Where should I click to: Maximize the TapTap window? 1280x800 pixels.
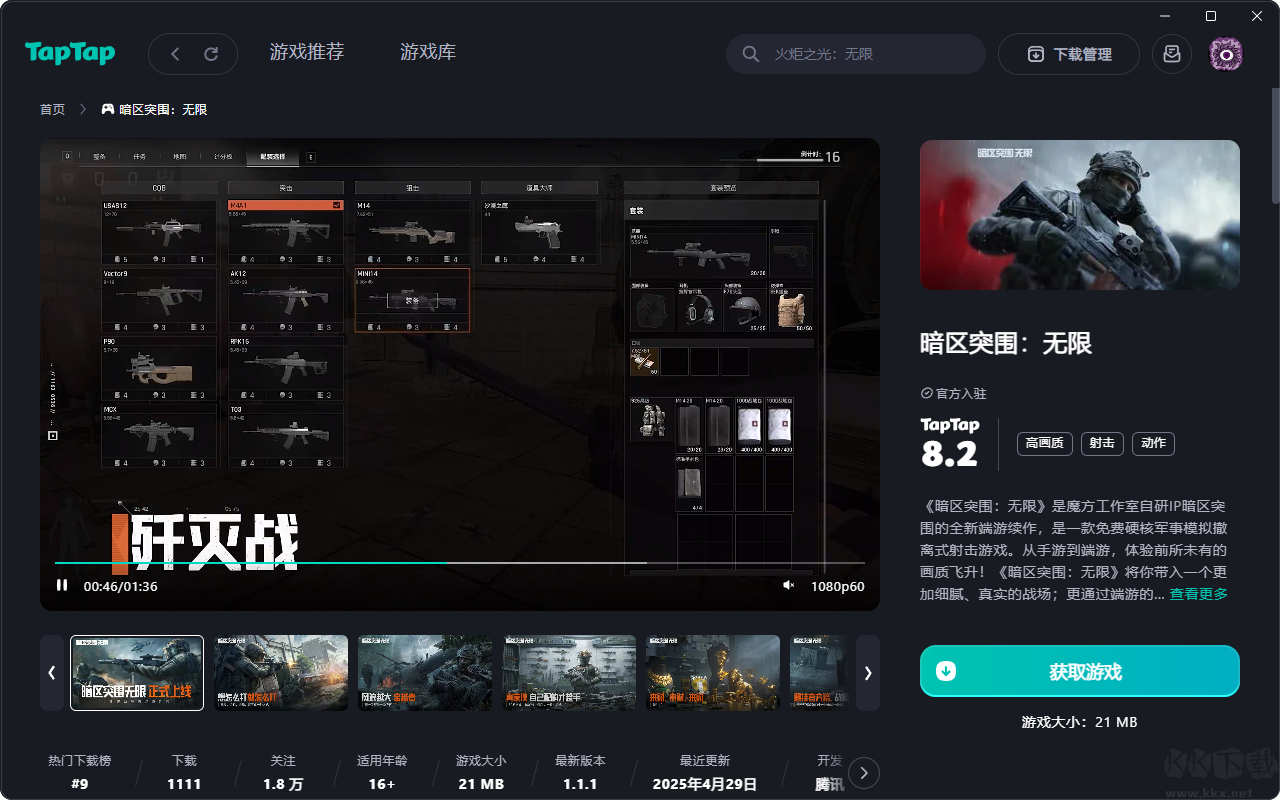[x=1211, y=16]
